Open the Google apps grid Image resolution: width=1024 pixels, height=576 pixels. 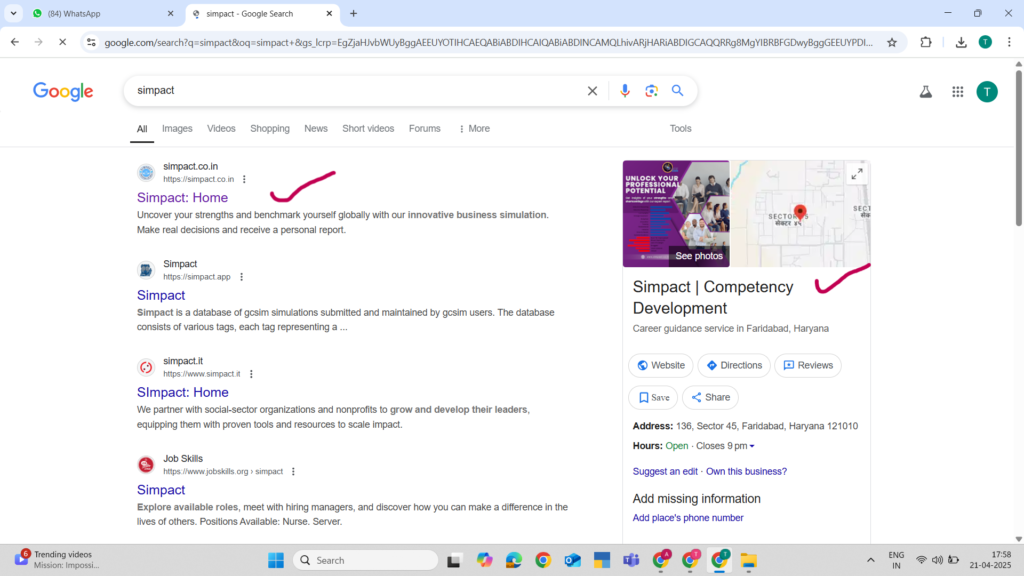(957, 91)
